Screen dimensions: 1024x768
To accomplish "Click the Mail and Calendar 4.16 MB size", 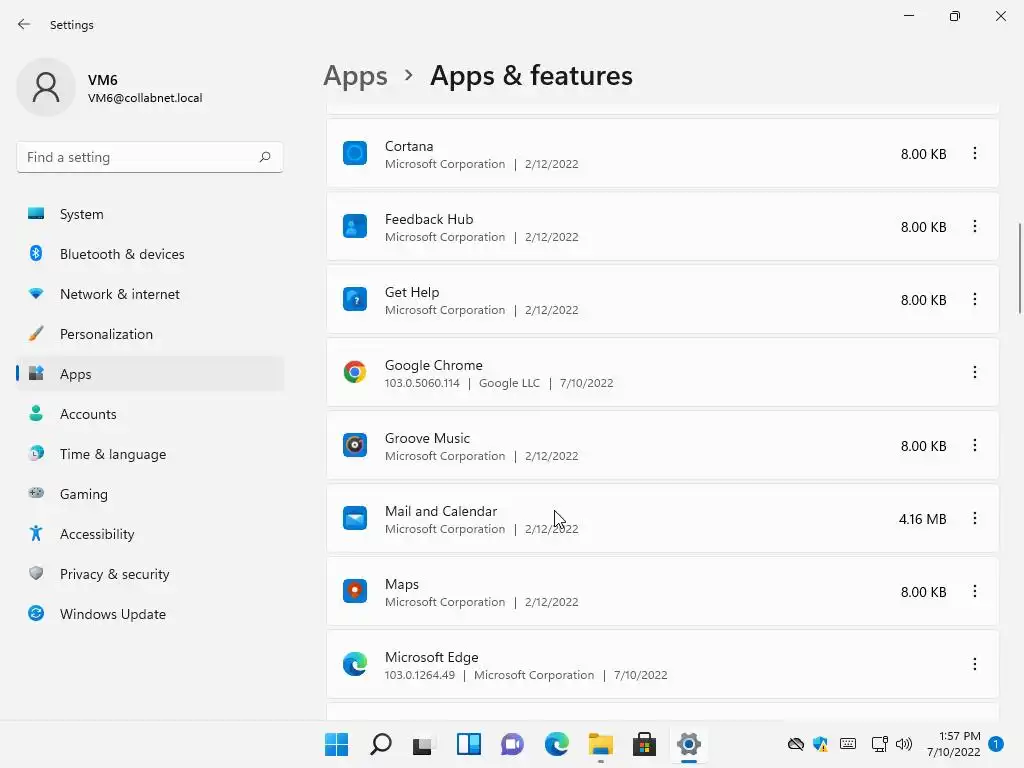I will coord(922,519).
